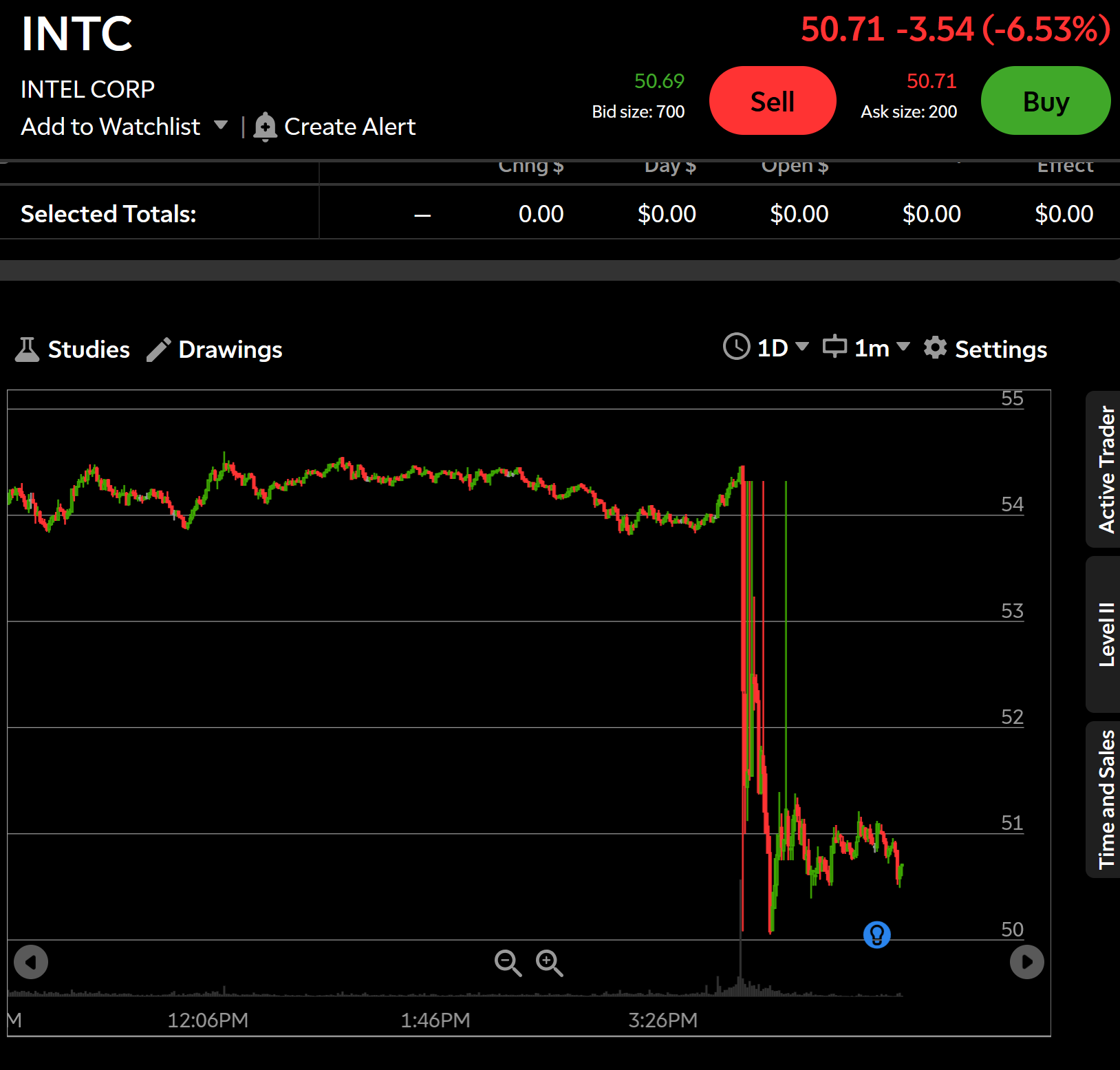Screen dimensions: 1120x1070
Task: Click the clock timeframe icon
Action: 736,346
